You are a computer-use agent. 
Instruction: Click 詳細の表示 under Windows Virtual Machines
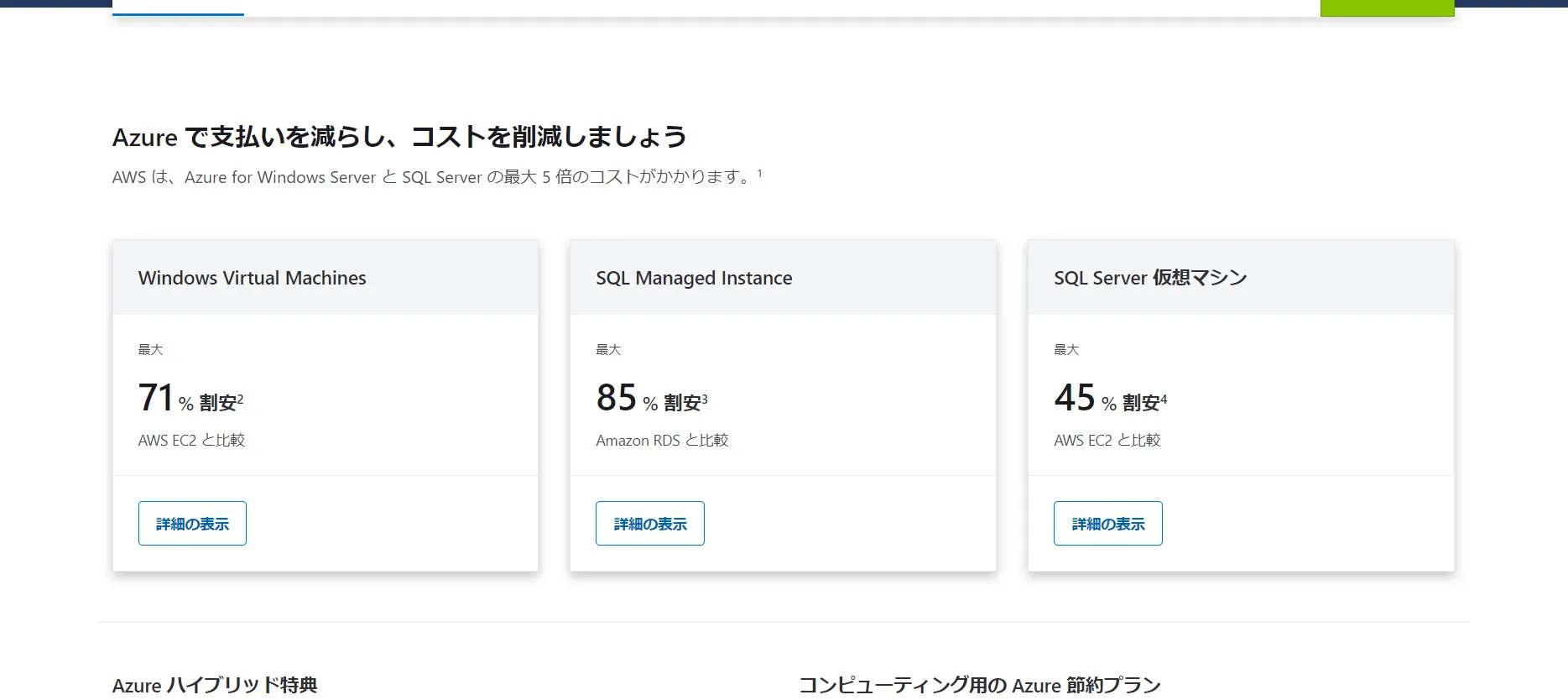click(192, 523)
